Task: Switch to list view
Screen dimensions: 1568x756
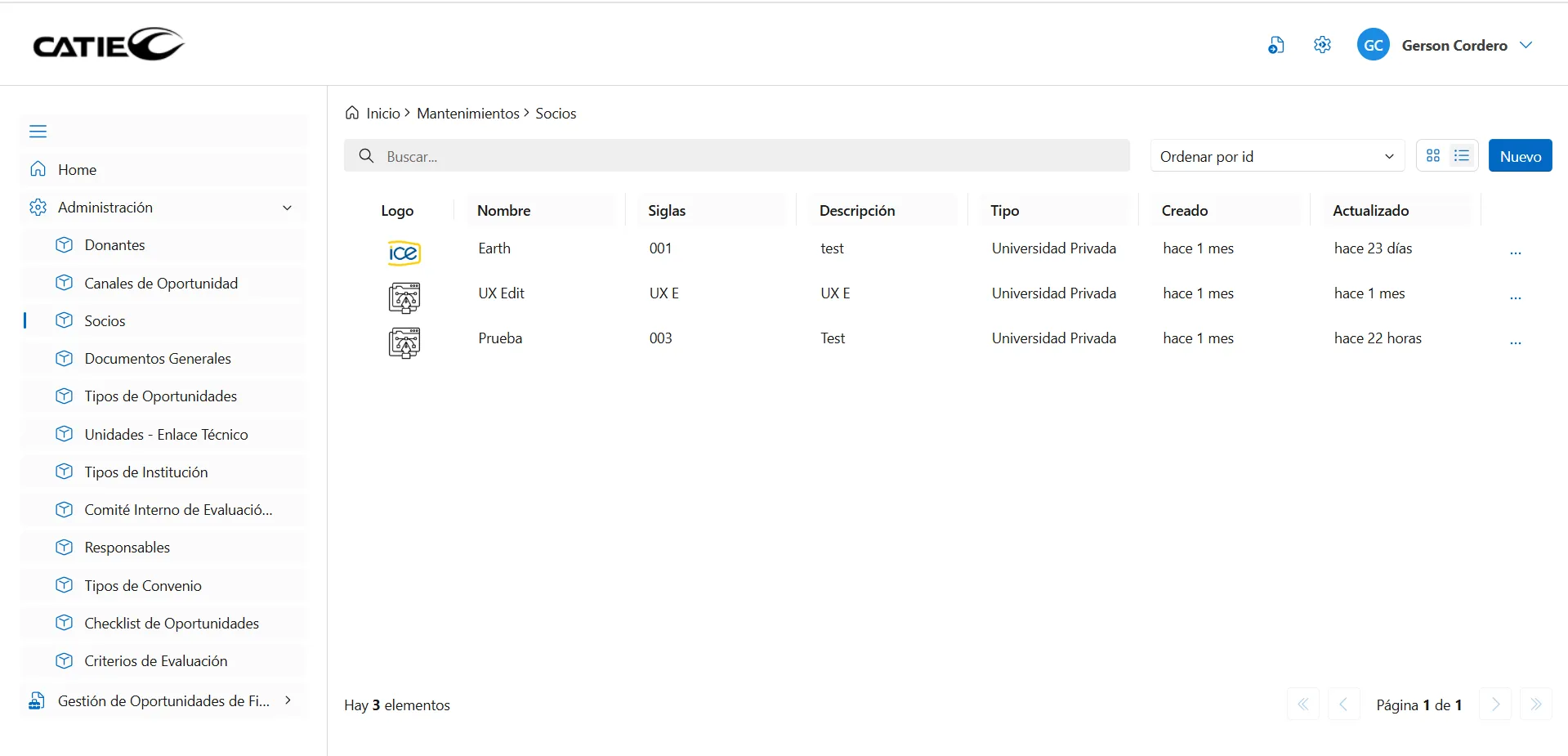Action: point(1462,155)
